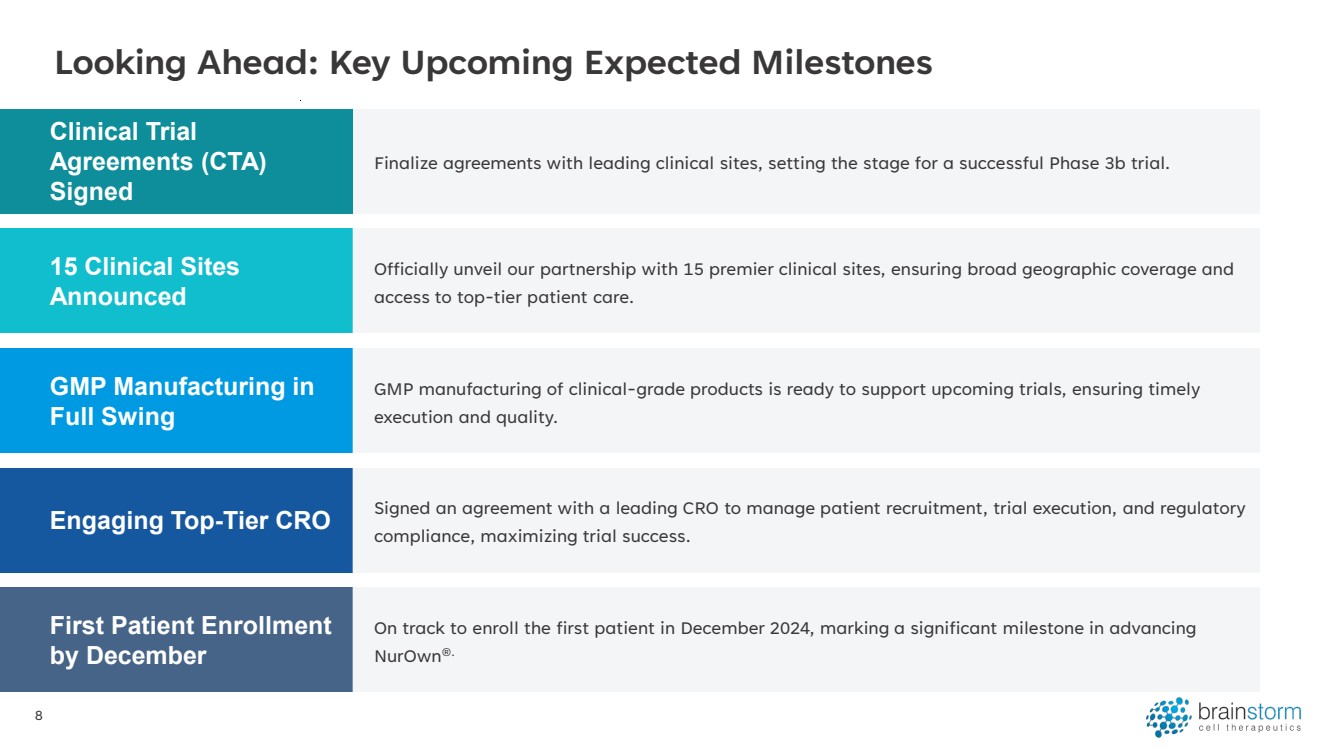This screenshot has height=749, width=1333.
Task: Click slide page number 8
Action: (x=38, y=716)
